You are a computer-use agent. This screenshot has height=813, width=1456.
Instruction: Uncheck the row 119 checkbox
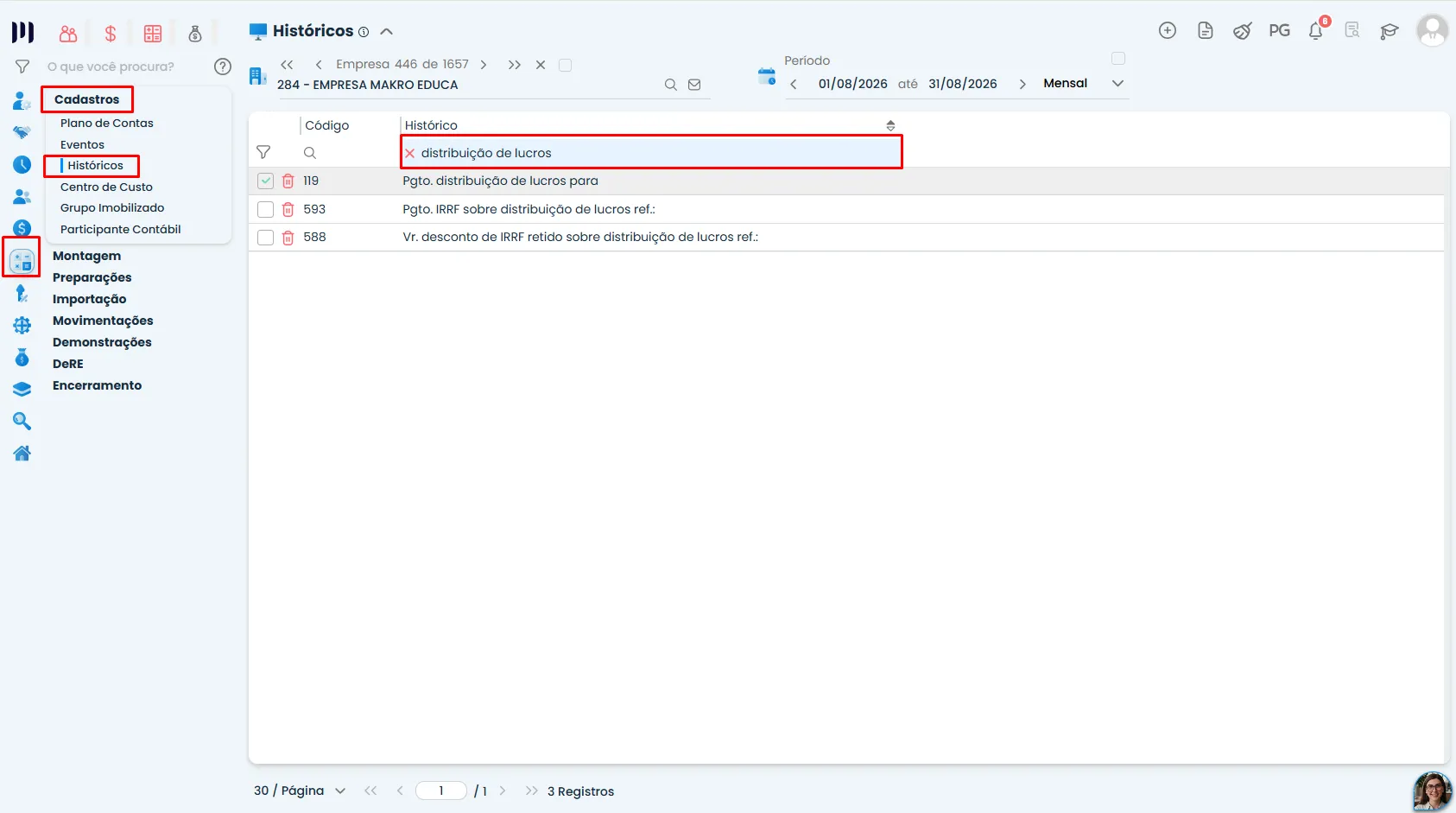pos(266,181)
